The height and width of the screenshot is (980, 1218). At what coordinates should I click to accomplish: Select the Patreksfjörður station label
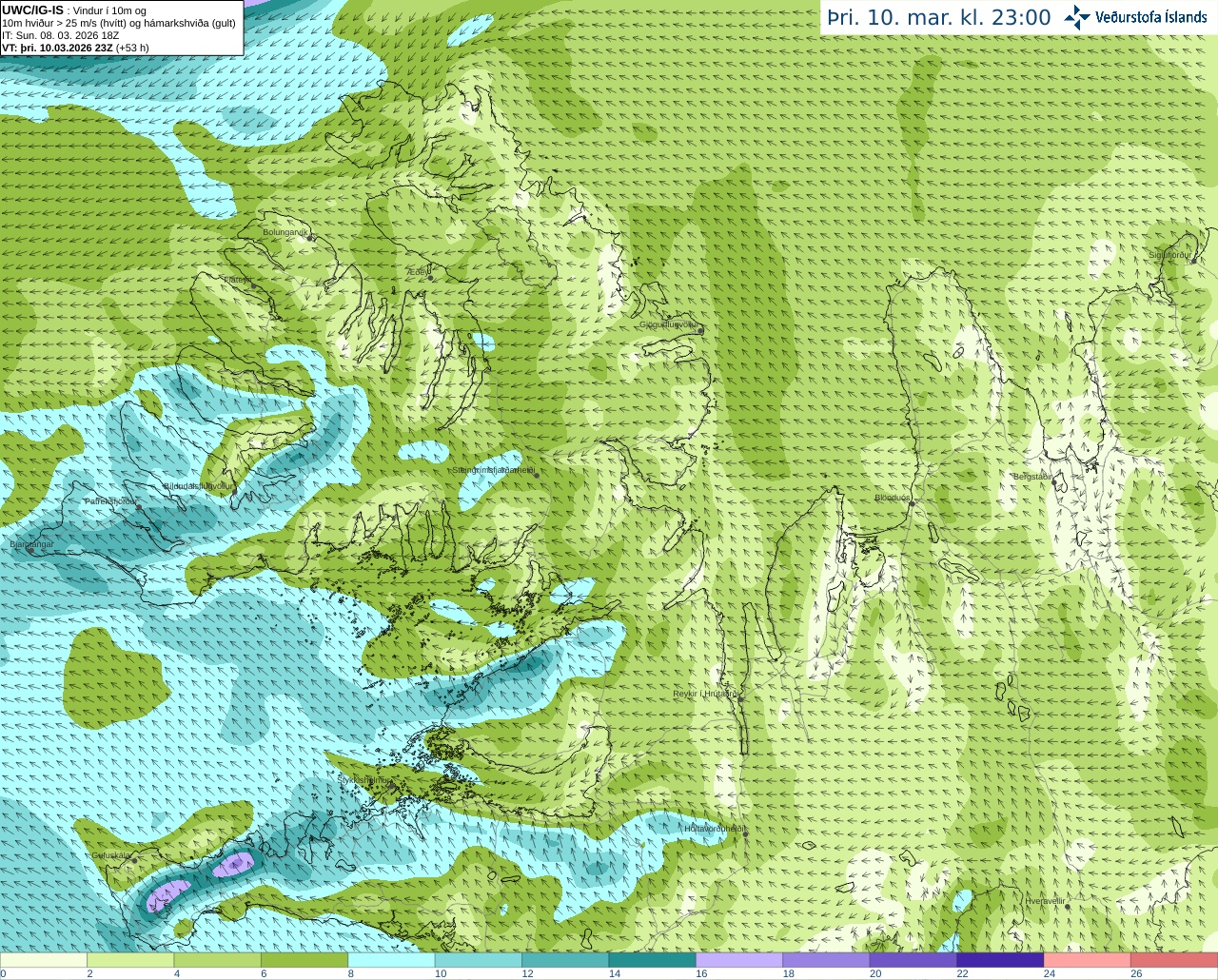point(111,501)
